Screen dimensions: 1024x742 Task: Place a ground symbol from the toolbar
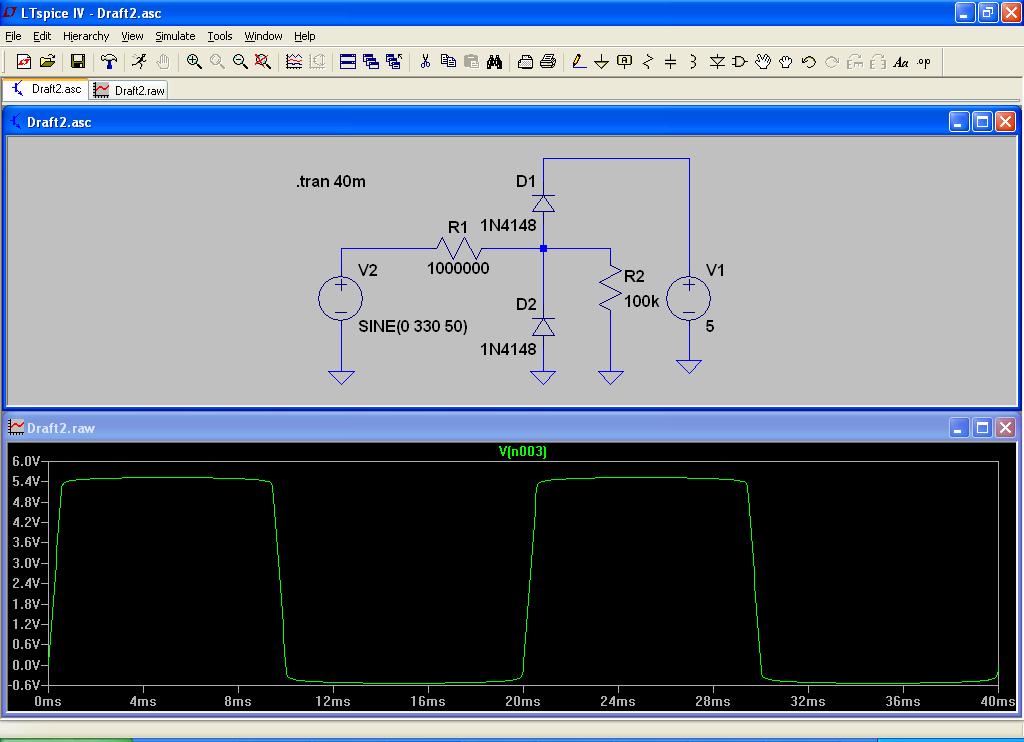[601, 61]
